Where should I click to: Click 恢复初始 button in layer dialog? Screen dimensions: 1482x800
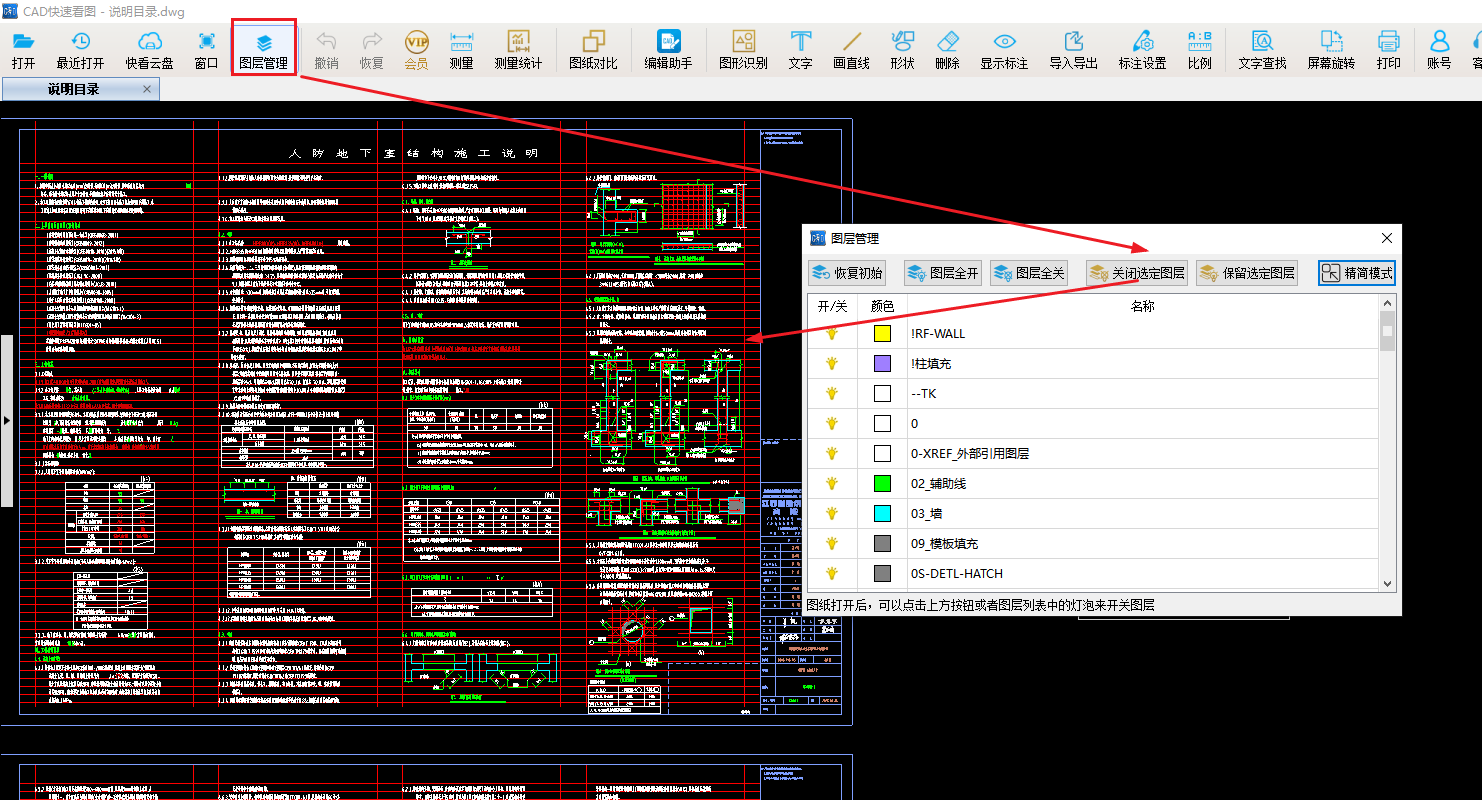(848, 273)
